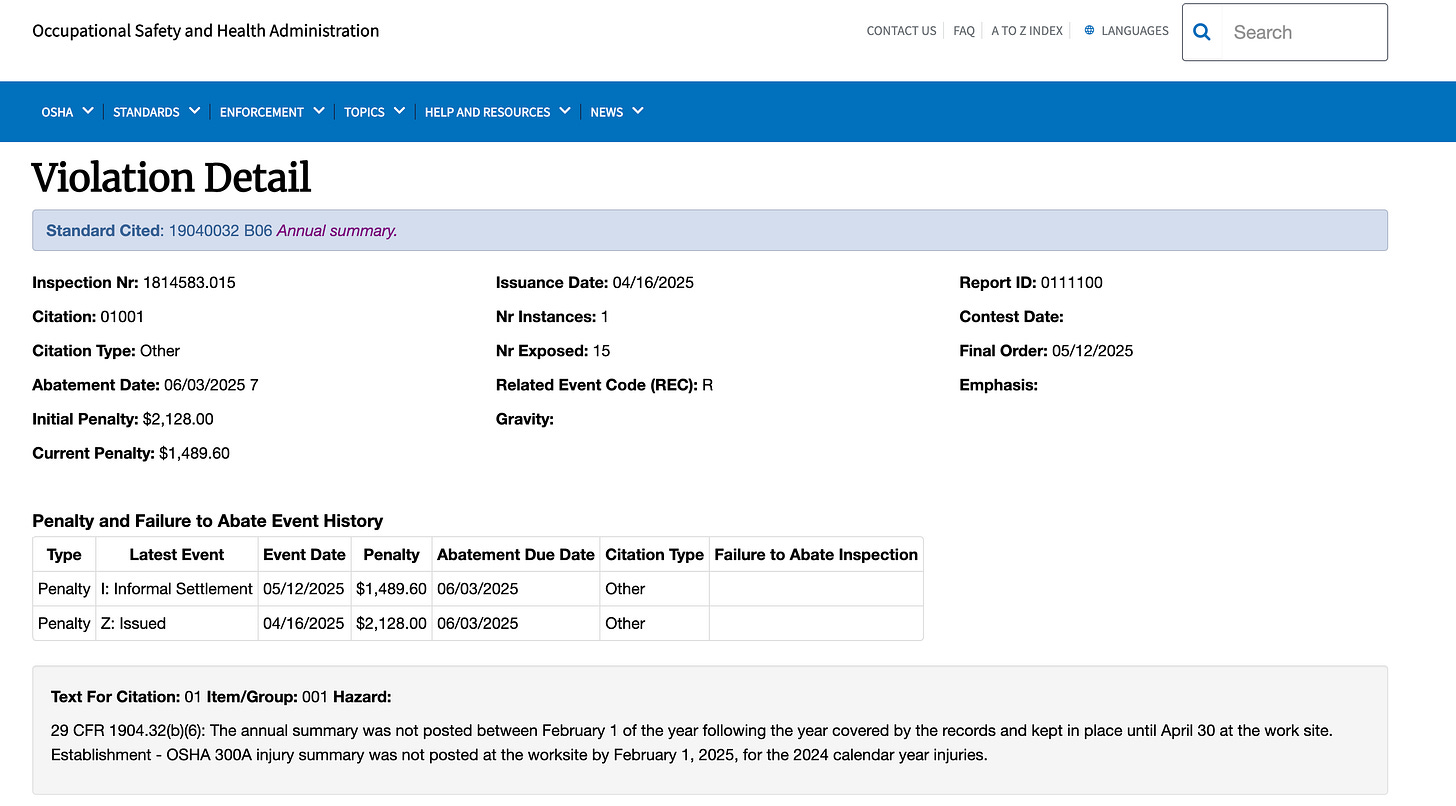Click the 'Z: Issued' table cell
Screen dimensions: 1456x806
pos(176,623)
